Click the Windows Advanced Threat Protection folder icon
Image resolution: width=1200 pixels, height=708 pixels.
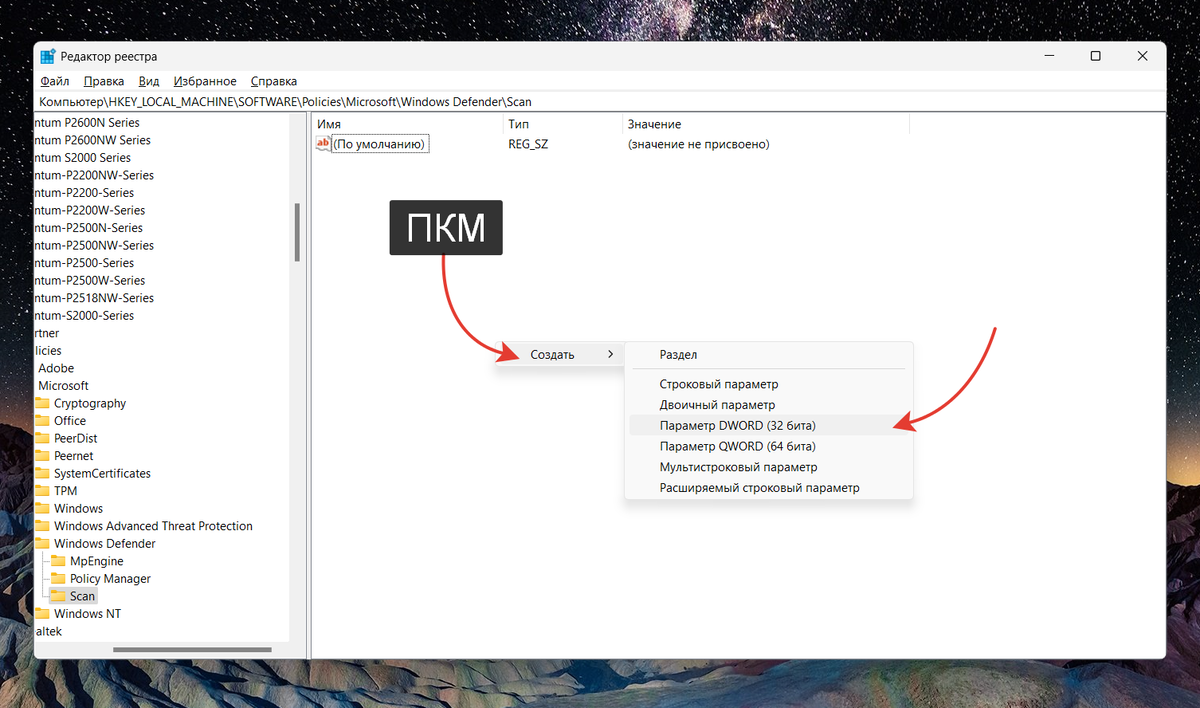coord(42,526)
